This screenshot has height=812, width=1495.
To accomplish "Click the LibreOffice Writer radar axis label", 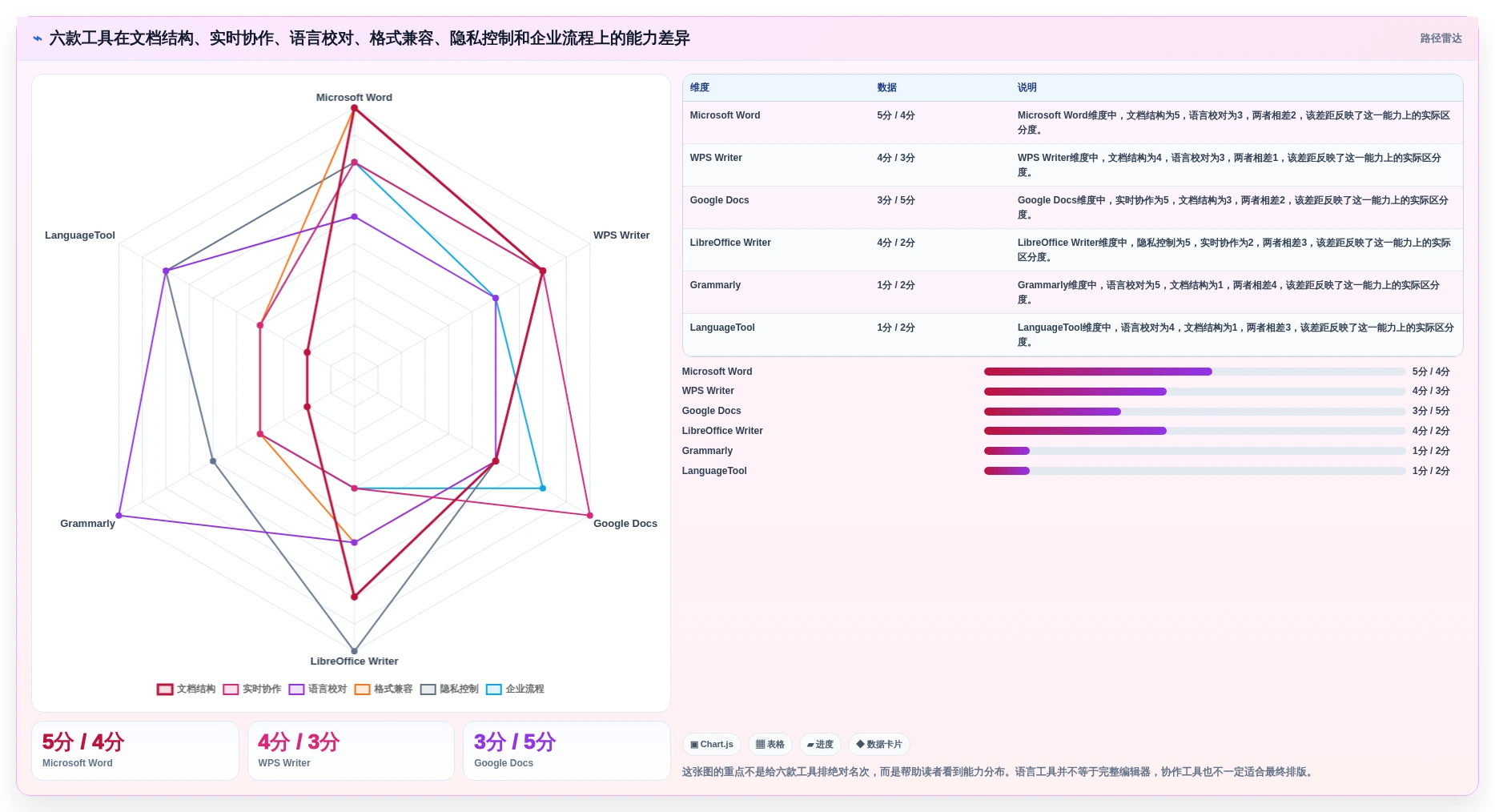I will tap(354, 661).
